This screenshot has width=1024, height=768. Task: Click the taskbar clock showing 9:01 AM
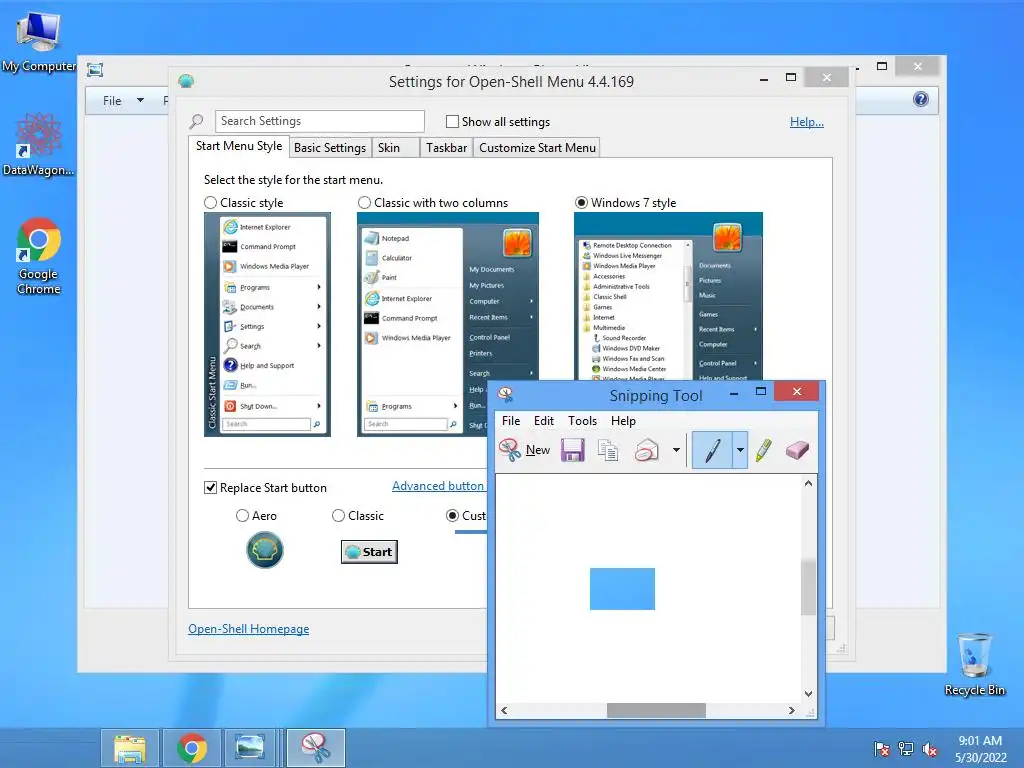coord(980,748)
